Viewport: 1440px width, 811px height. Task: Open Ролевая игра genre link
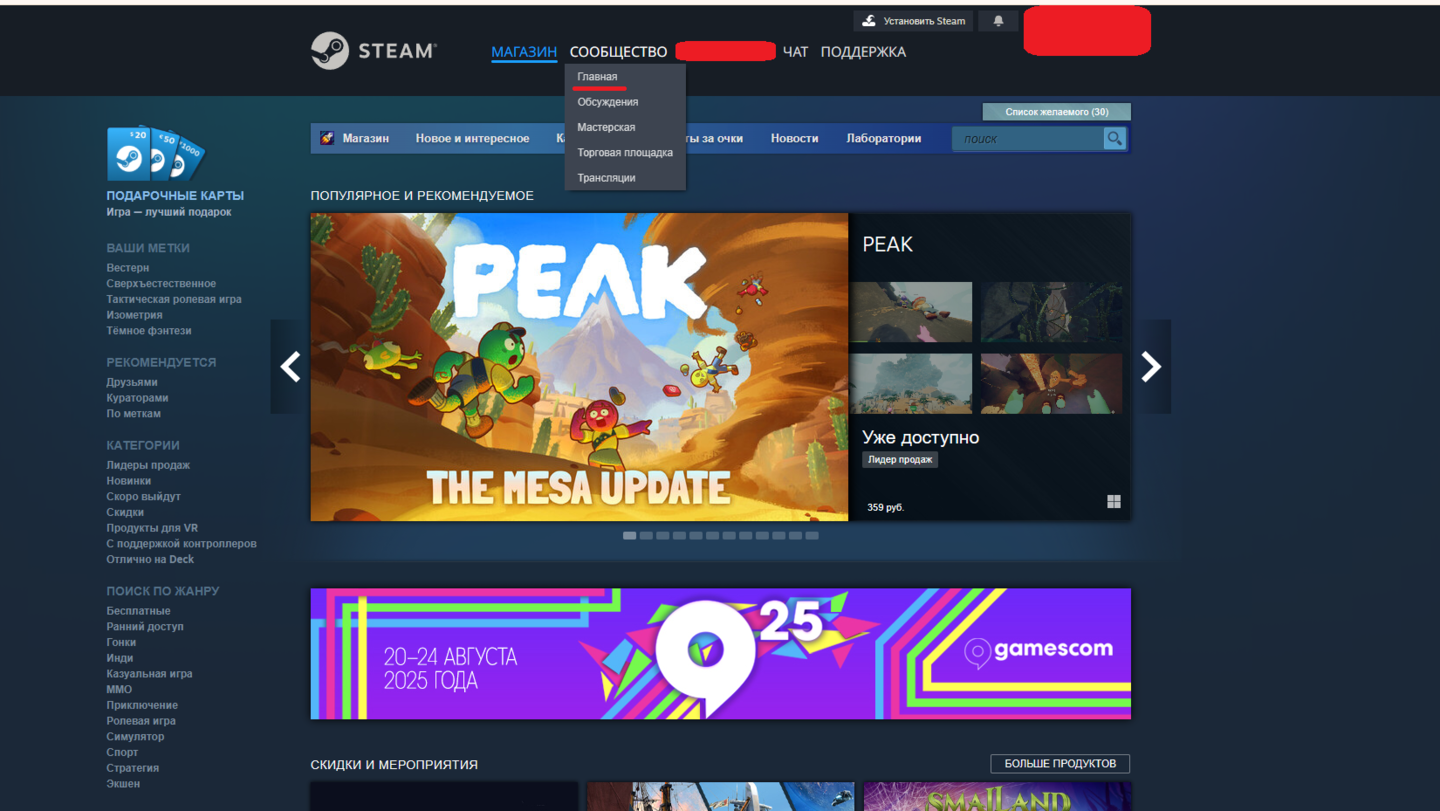click(141, 721)
